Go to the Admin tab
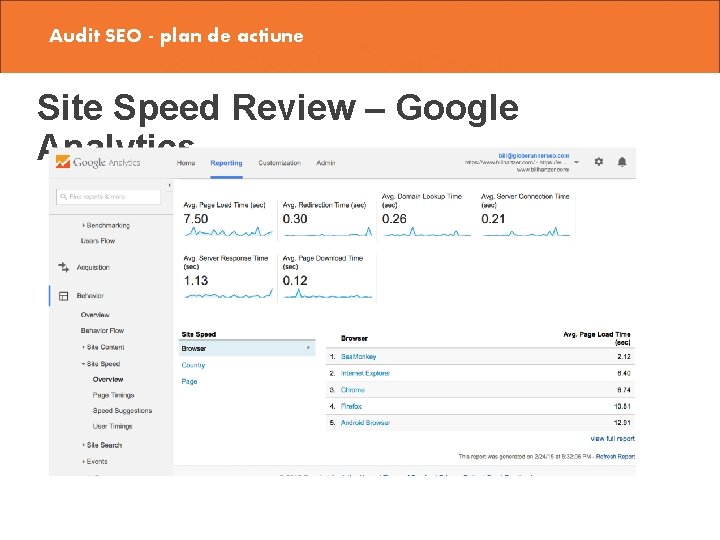This screenshot has width=720, height=540. [326, 163]
